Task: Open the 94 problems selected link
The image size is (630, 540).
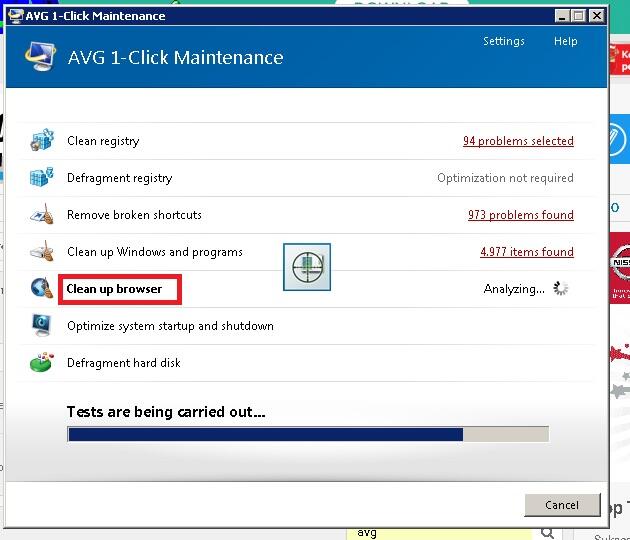Action: coord(518,141)
